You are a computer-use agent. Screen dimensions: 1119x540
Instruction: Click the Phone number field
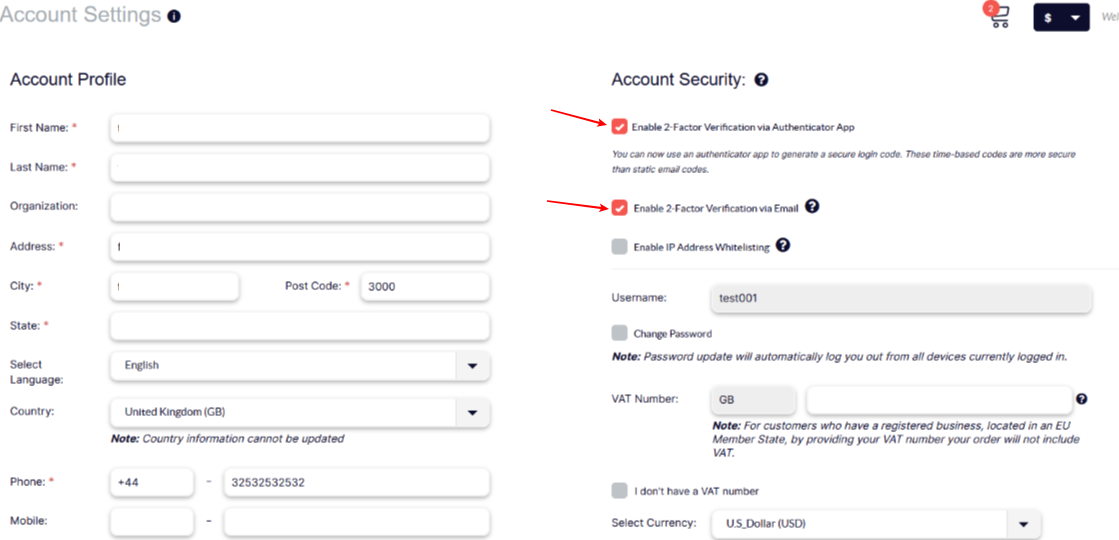point(356,482)
